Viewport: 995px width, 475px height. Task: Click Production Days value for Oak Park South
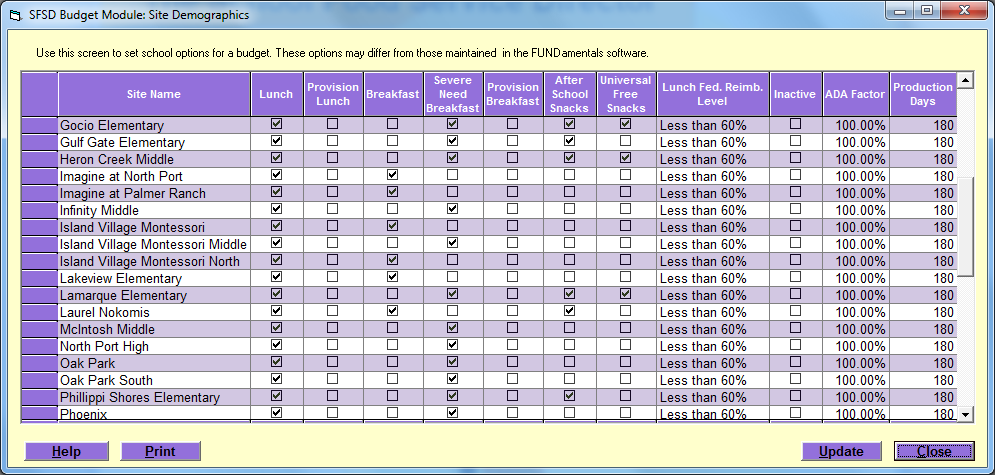923,380
